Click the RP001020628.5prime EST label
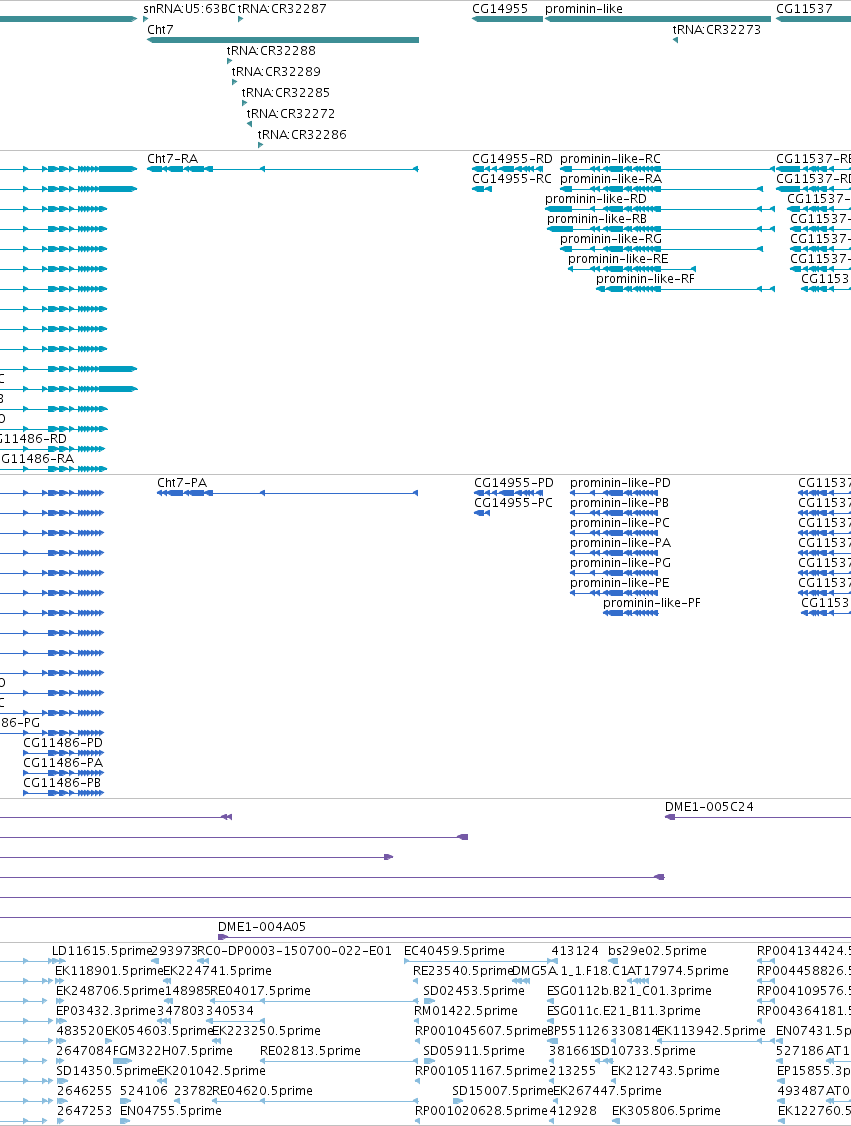Viewport: 851px width, 1126px height. 482,1111
